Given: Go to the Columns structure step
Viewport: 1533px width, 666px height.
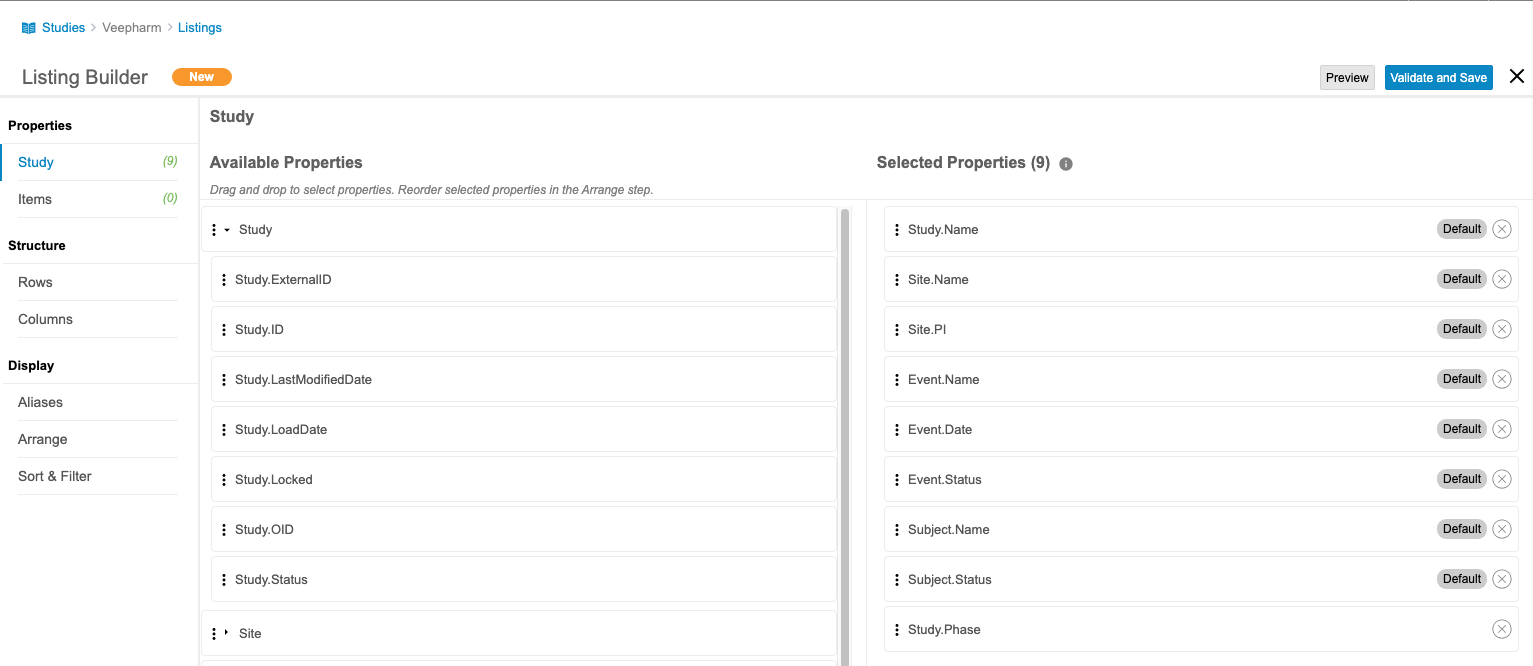Looking at the screenshot, I should (45, 319).
